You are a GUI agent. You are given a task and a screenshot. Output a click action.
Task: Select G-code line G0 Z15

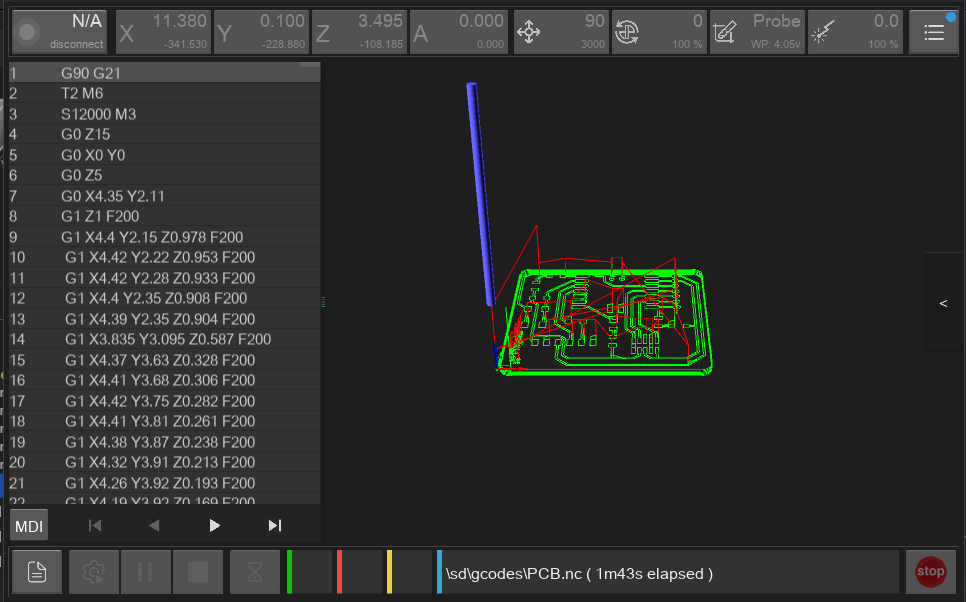[x=164, y=134]
